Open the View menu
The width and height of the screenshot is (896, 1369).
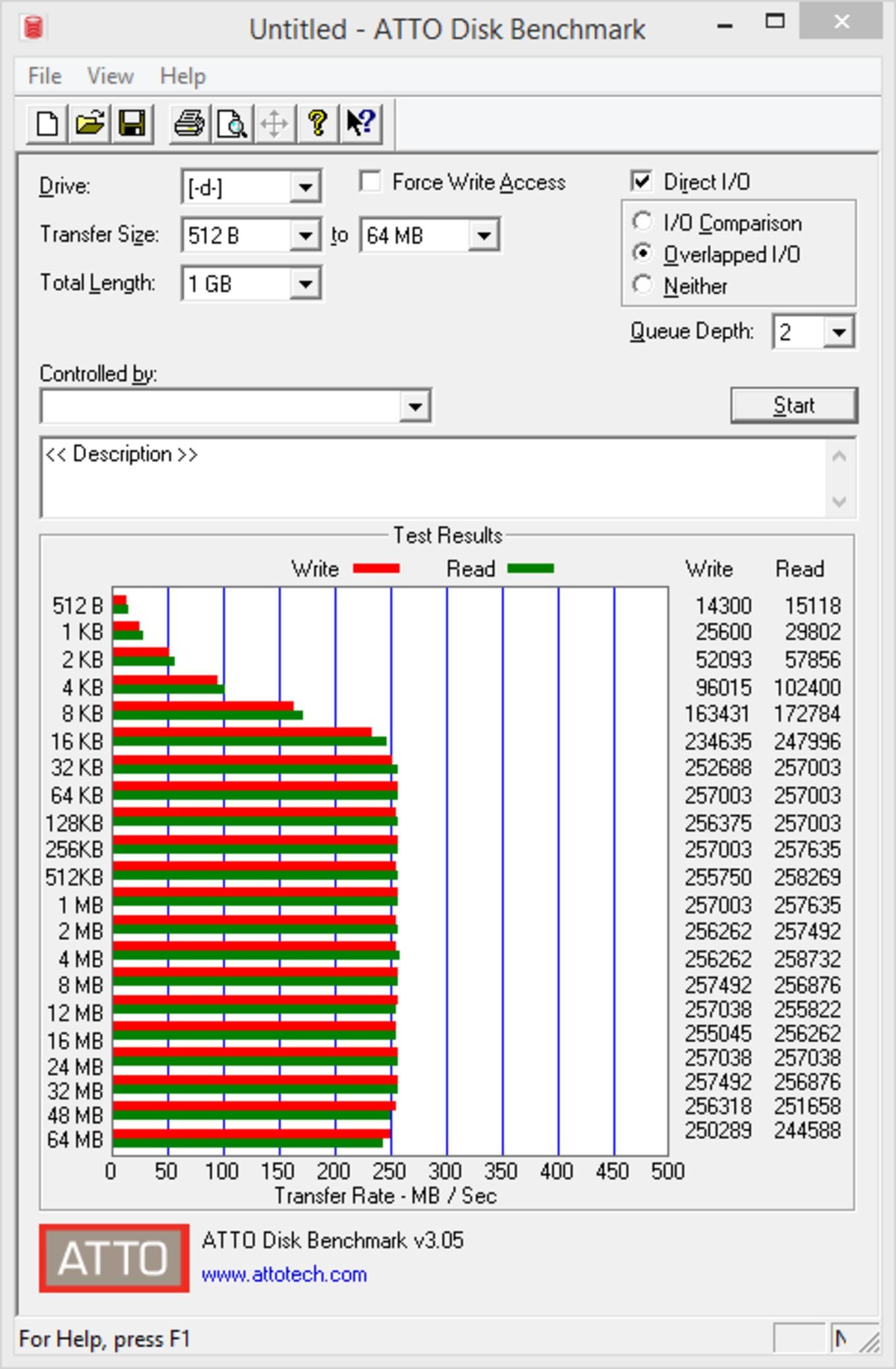pos(110,76)
